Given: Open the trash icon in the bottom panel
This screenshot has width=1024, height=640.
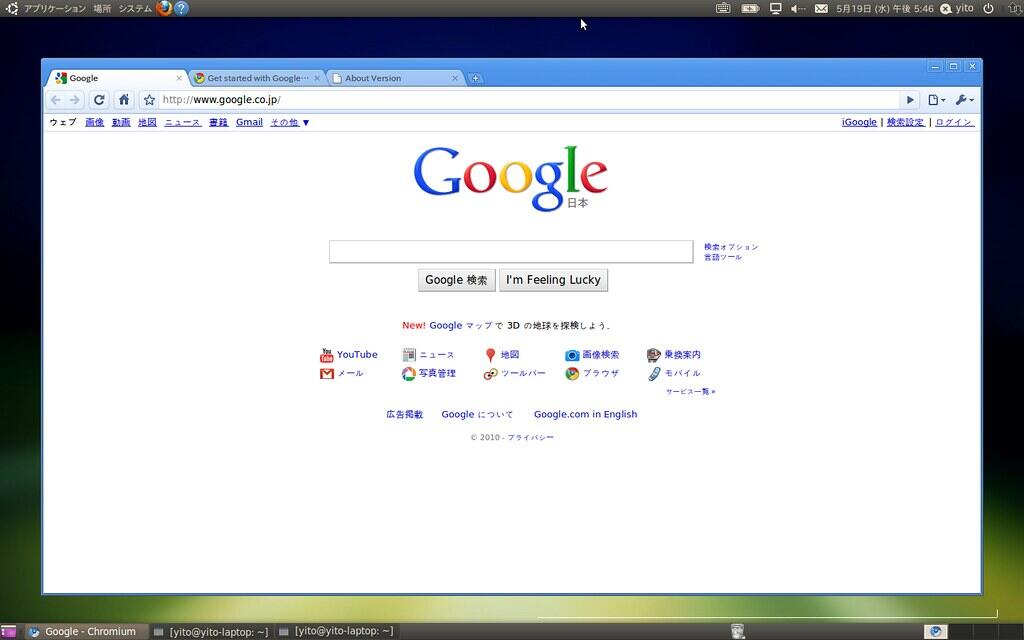Looking at the screenshot, I should coord(738,631).
